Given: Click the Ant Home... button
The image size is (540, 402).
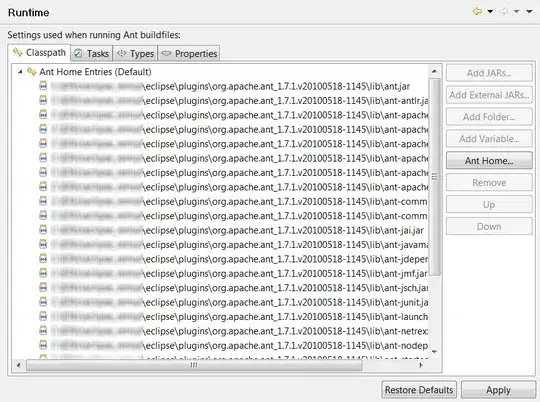Looking at the screenshot, I should pyautogui.click(x=489, y=161).
